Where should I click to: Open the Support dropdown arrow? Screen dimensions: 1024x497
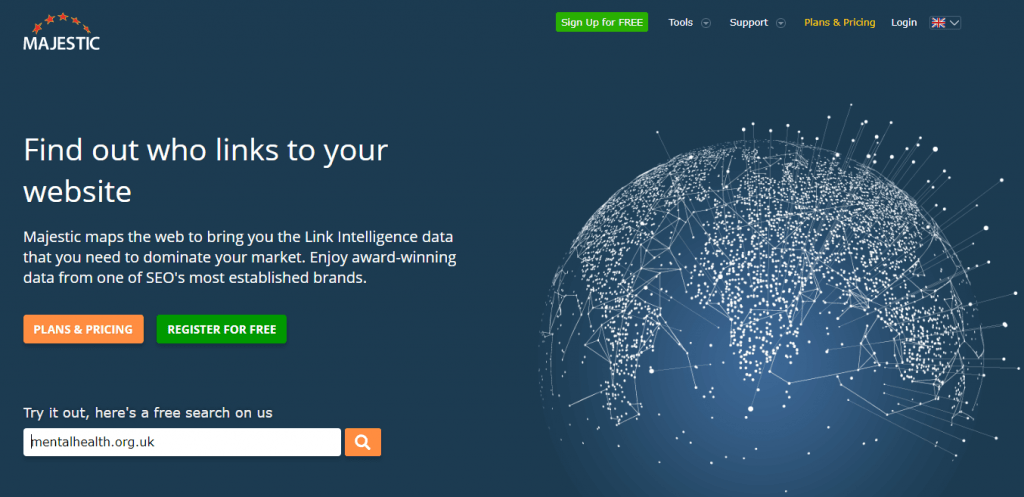(780, 23)
